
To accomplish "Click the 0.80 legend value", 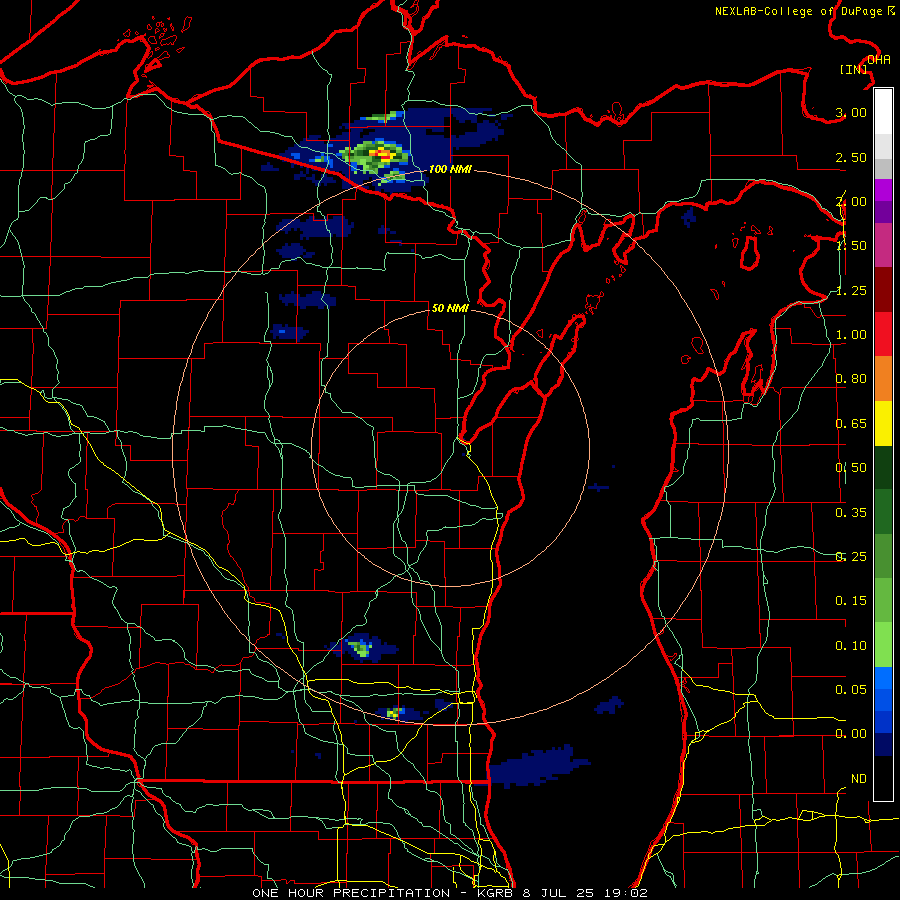I will 851,379.
